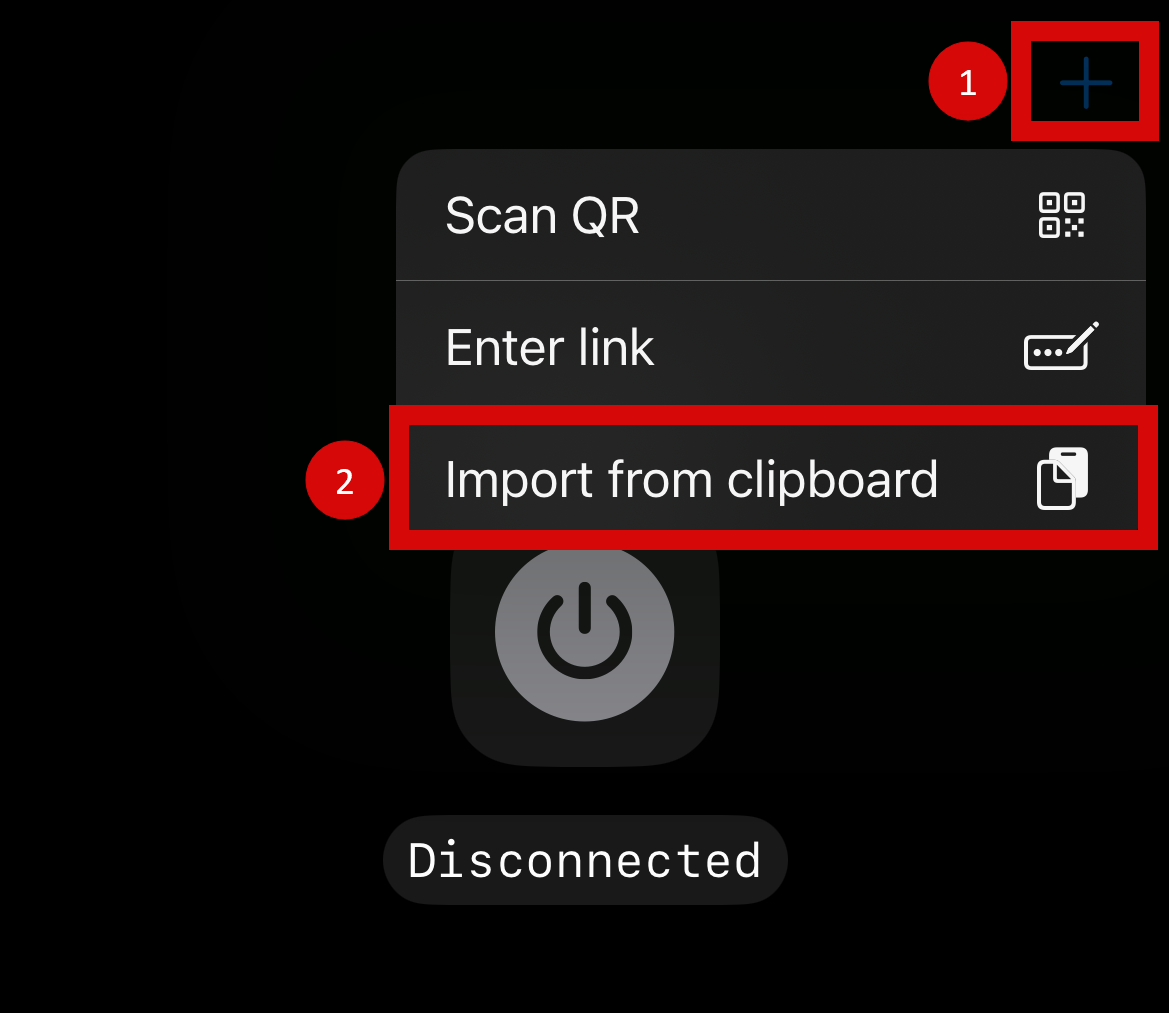Click the red step 1 badge
This screenshot has height=1013, width=1169.
pyautogui.click(x=968, y=81)
